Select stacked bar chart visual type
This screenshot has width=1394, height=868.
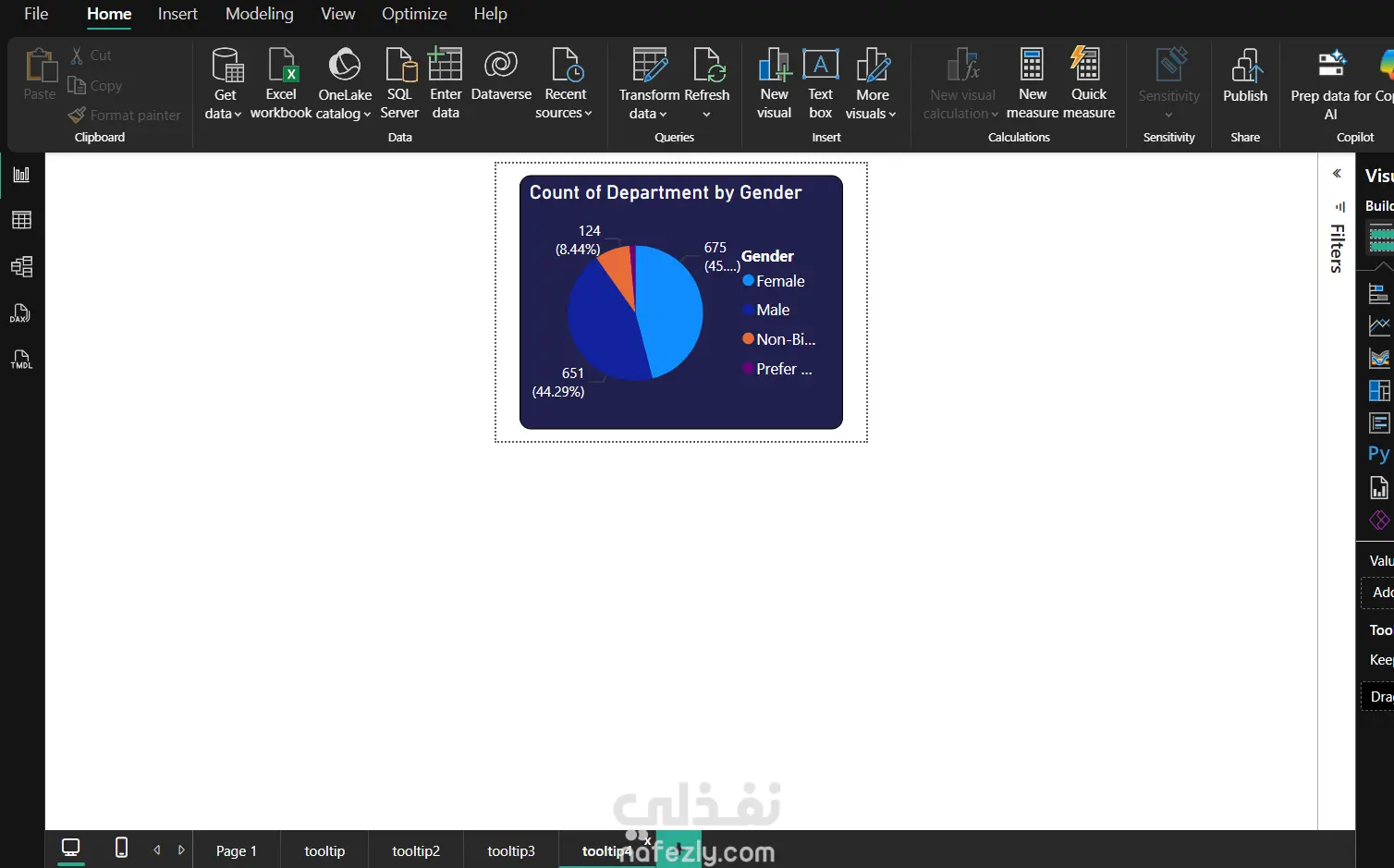point(1378,294)
